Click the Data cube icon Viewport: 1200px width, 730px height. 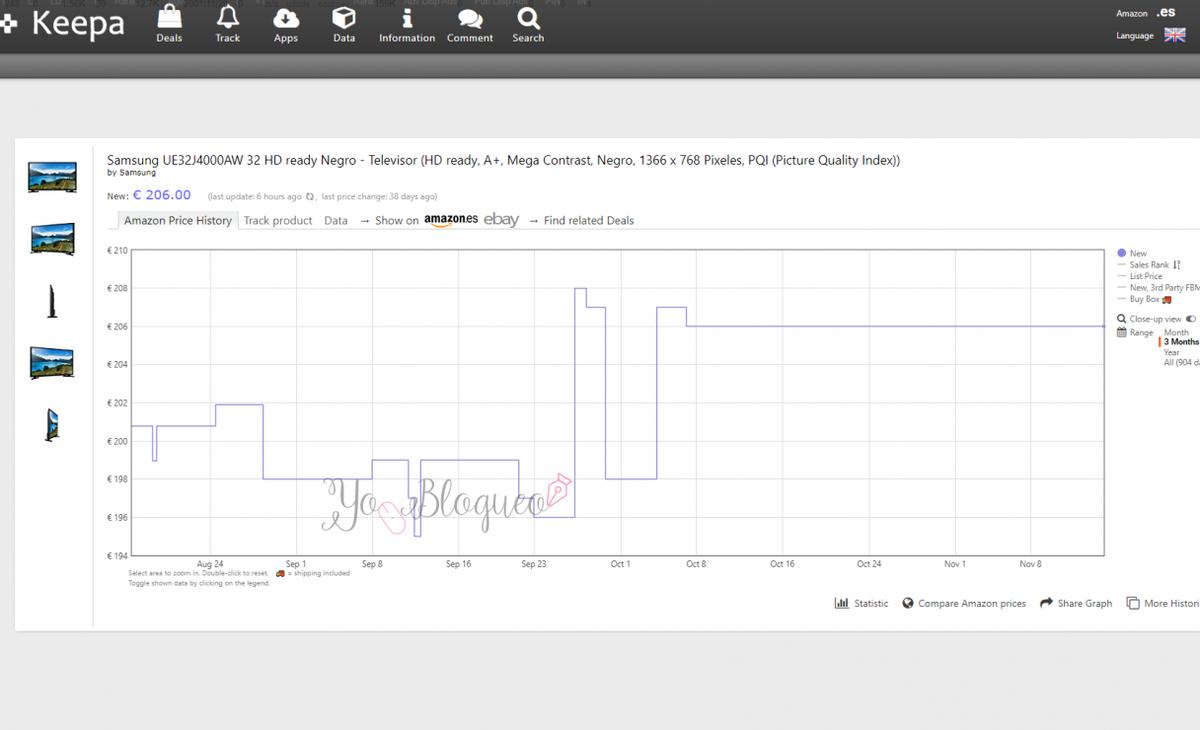click(x=344, y=18)
